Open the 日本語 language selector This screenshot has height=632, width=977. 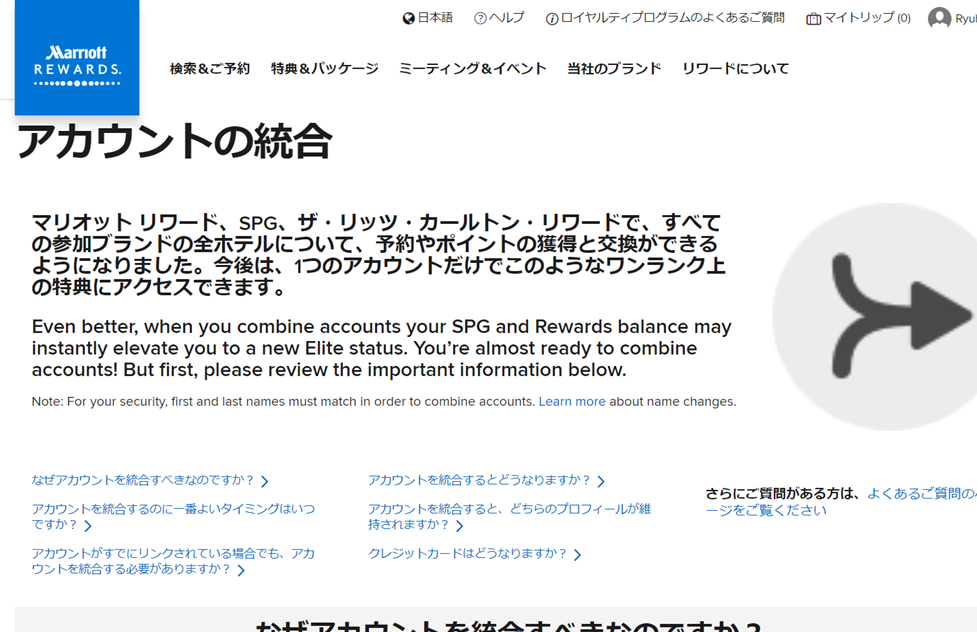[x=435, y=18]
